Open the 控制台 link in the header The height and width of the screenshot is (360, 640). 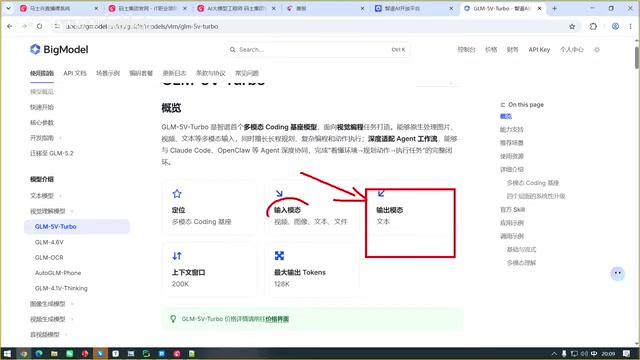point(466,49)
